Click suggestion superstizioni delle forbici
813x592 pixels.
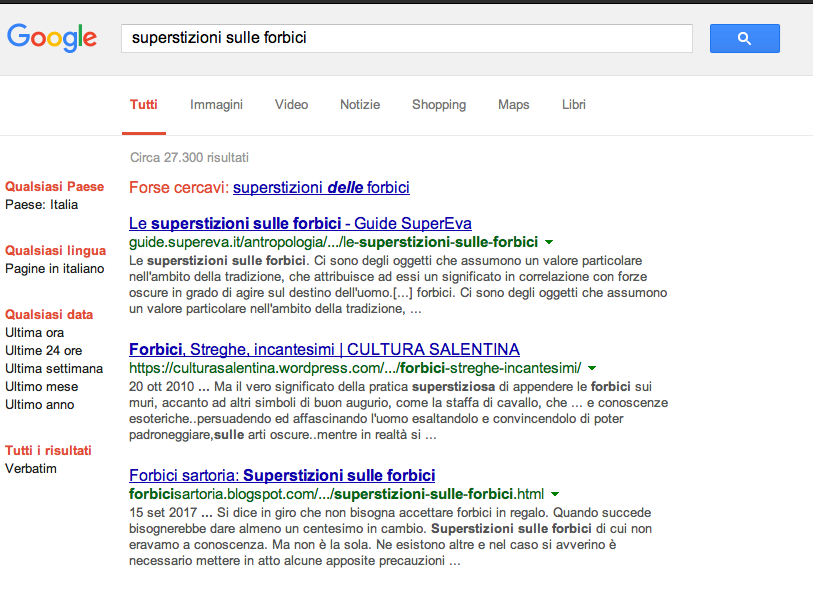tap(321, 187)
